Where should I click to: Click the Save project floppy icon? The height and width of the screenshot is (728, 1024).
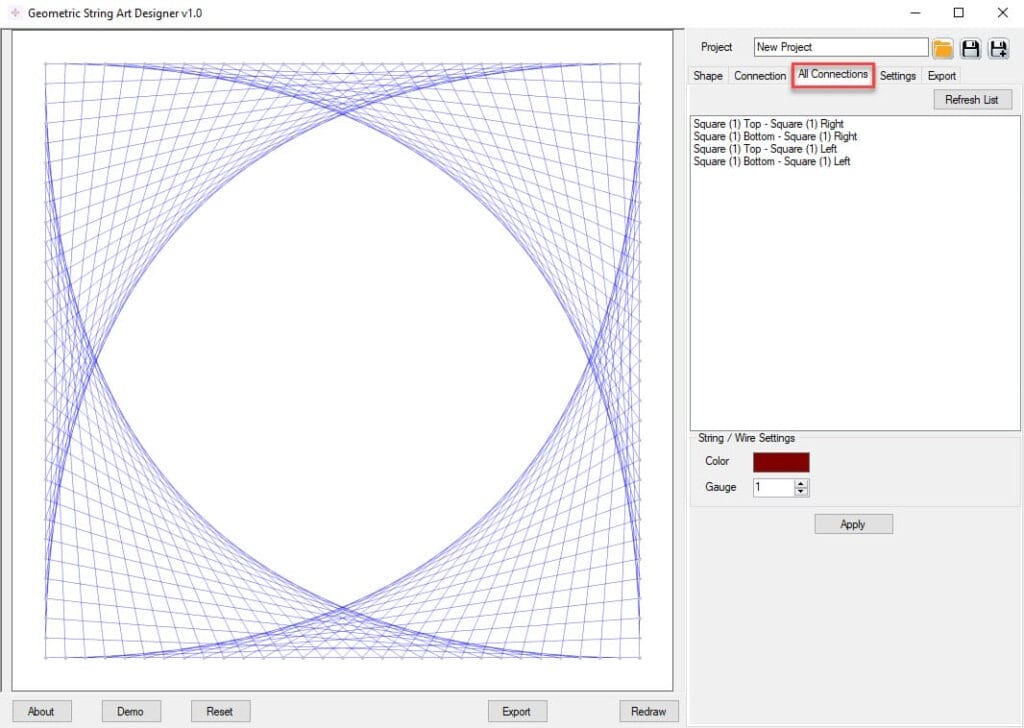point(970,48)
